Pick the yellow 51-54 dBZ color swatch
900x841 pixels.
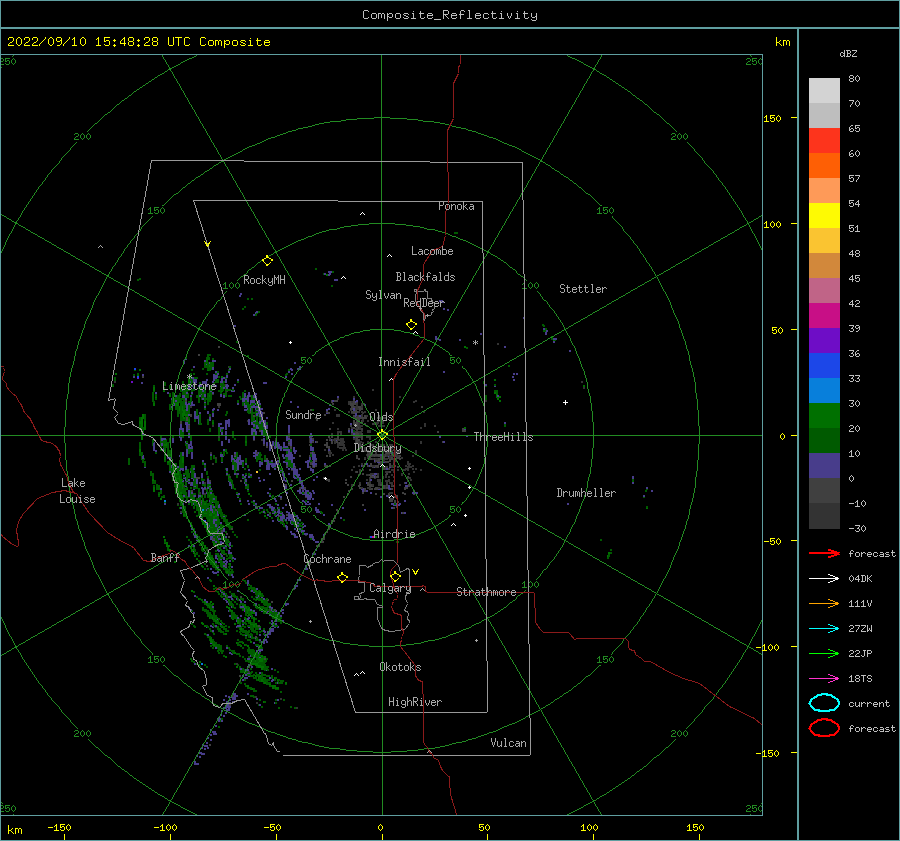pyautogui.click(x=824, y=216)
